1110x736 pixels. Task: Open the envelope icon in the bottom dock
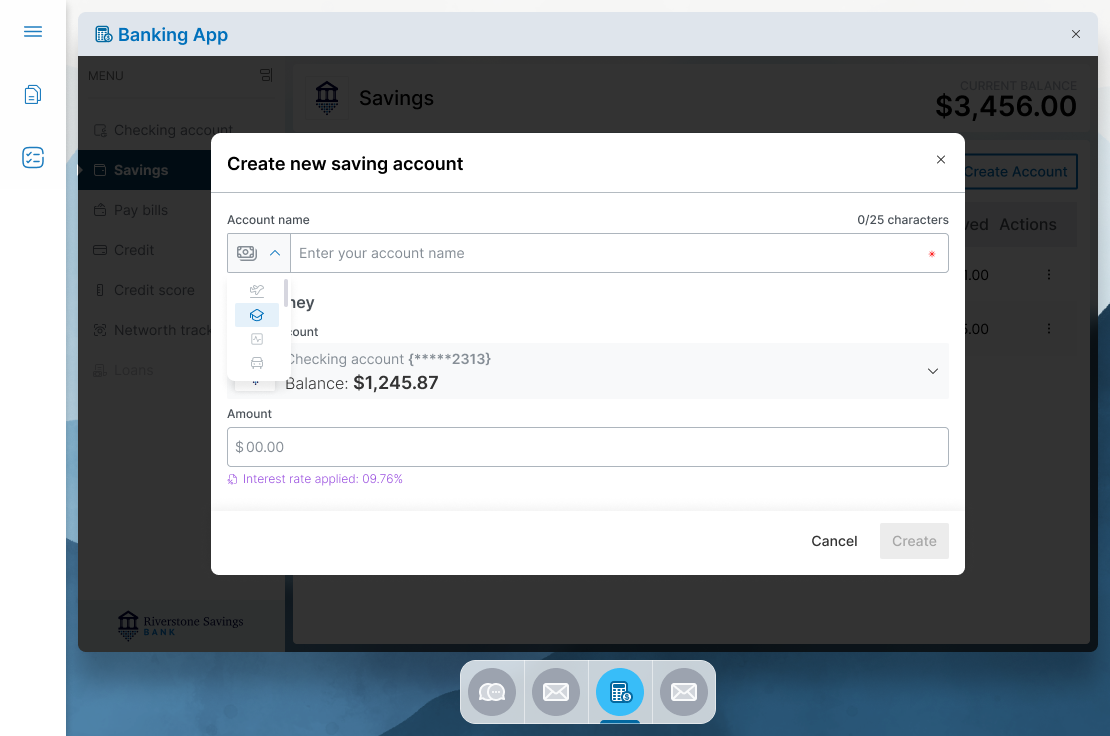tap(556, 691)
